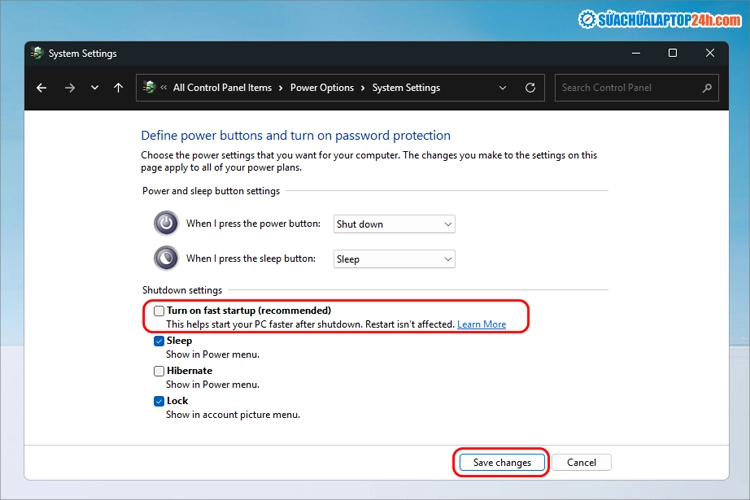Screen dimensions: 750x500
Task: Click the search magnifier icon
Action: pyautogui.click(x=707, y=88)
